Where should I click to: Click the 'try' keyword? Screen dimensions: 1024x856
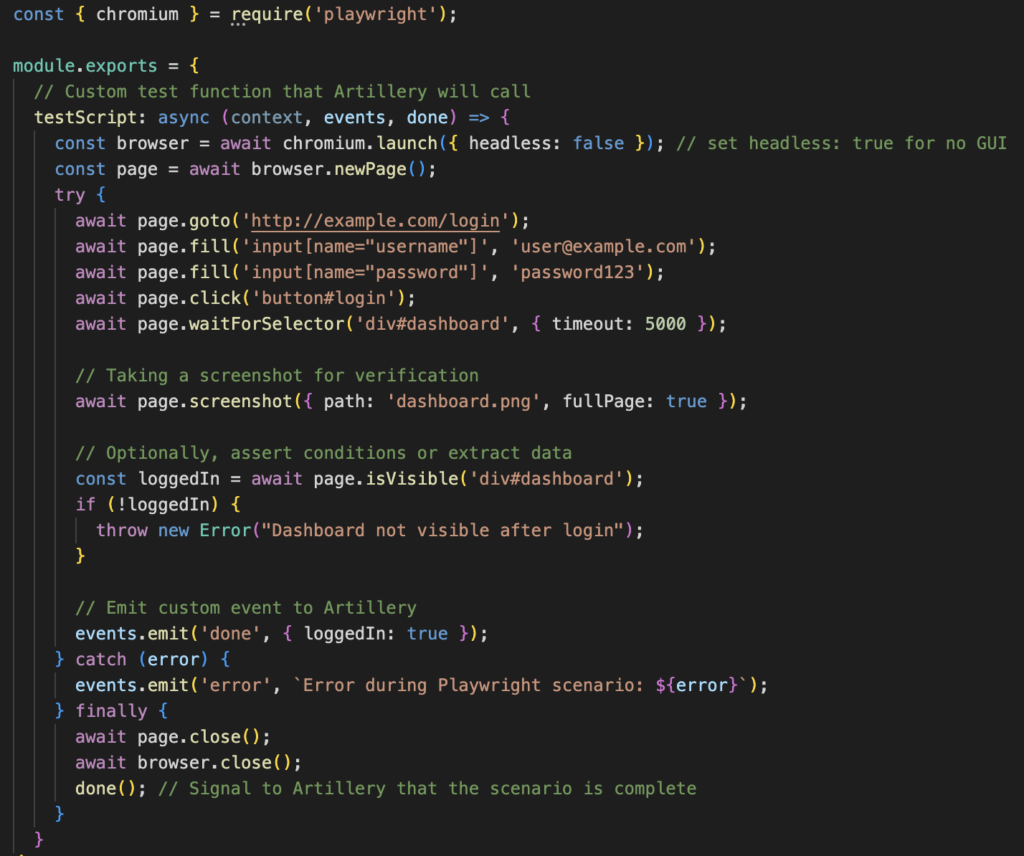[70, 195]
